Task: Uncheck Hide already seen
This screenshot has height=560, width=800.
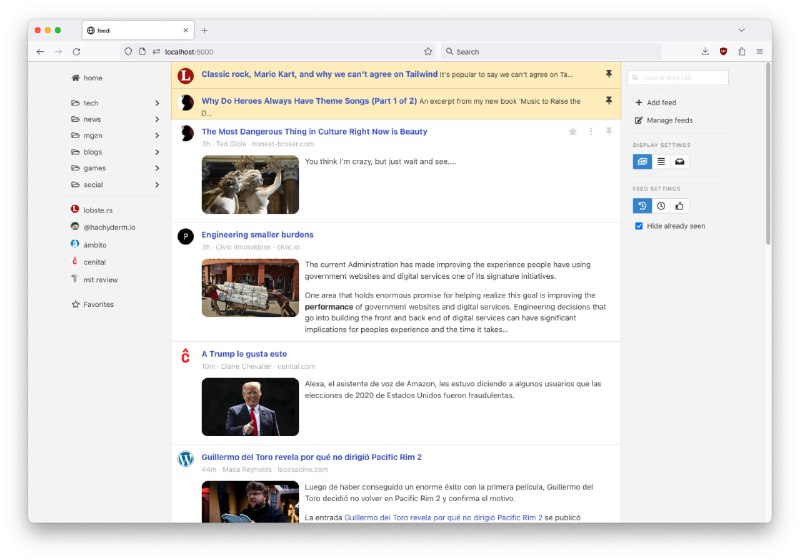Action: 639,226
